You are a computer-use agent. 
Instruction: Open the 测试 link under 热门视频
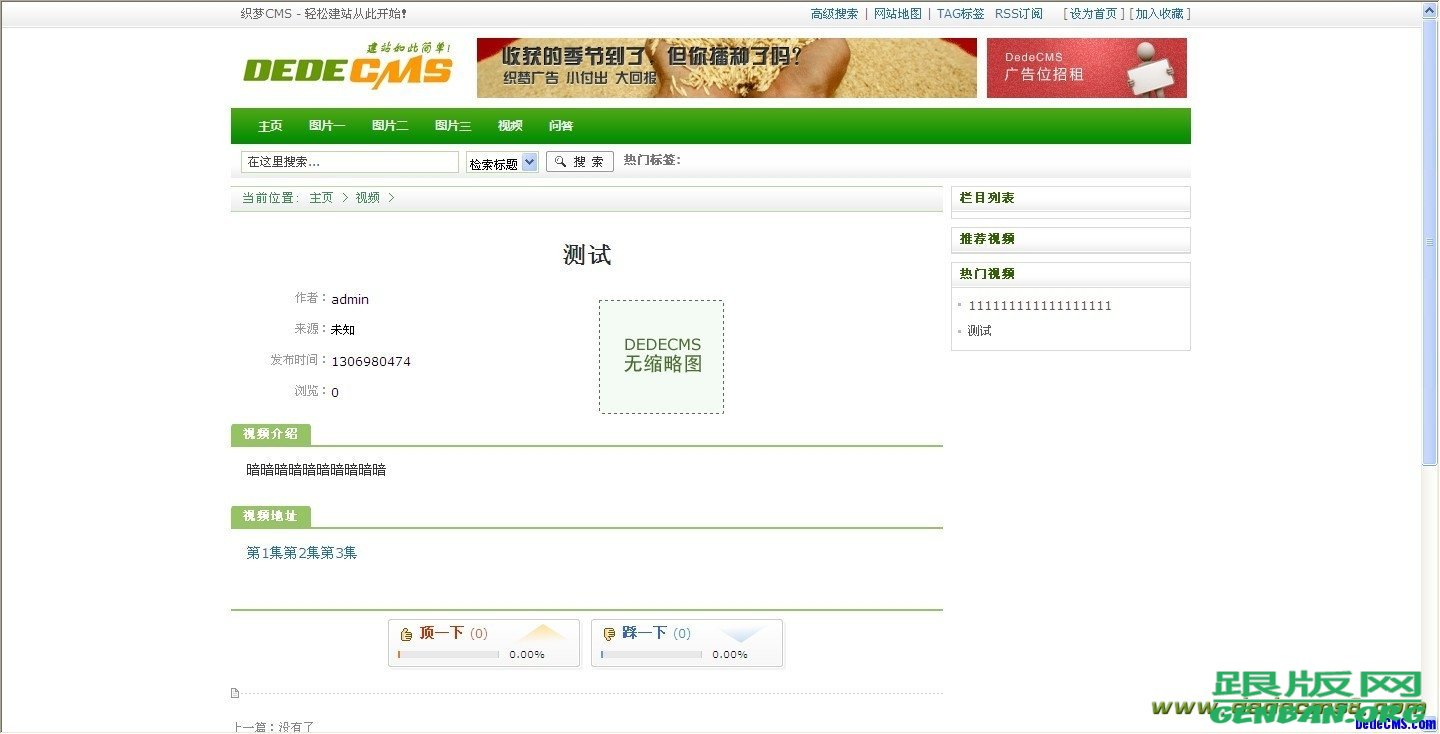[977, 330]
